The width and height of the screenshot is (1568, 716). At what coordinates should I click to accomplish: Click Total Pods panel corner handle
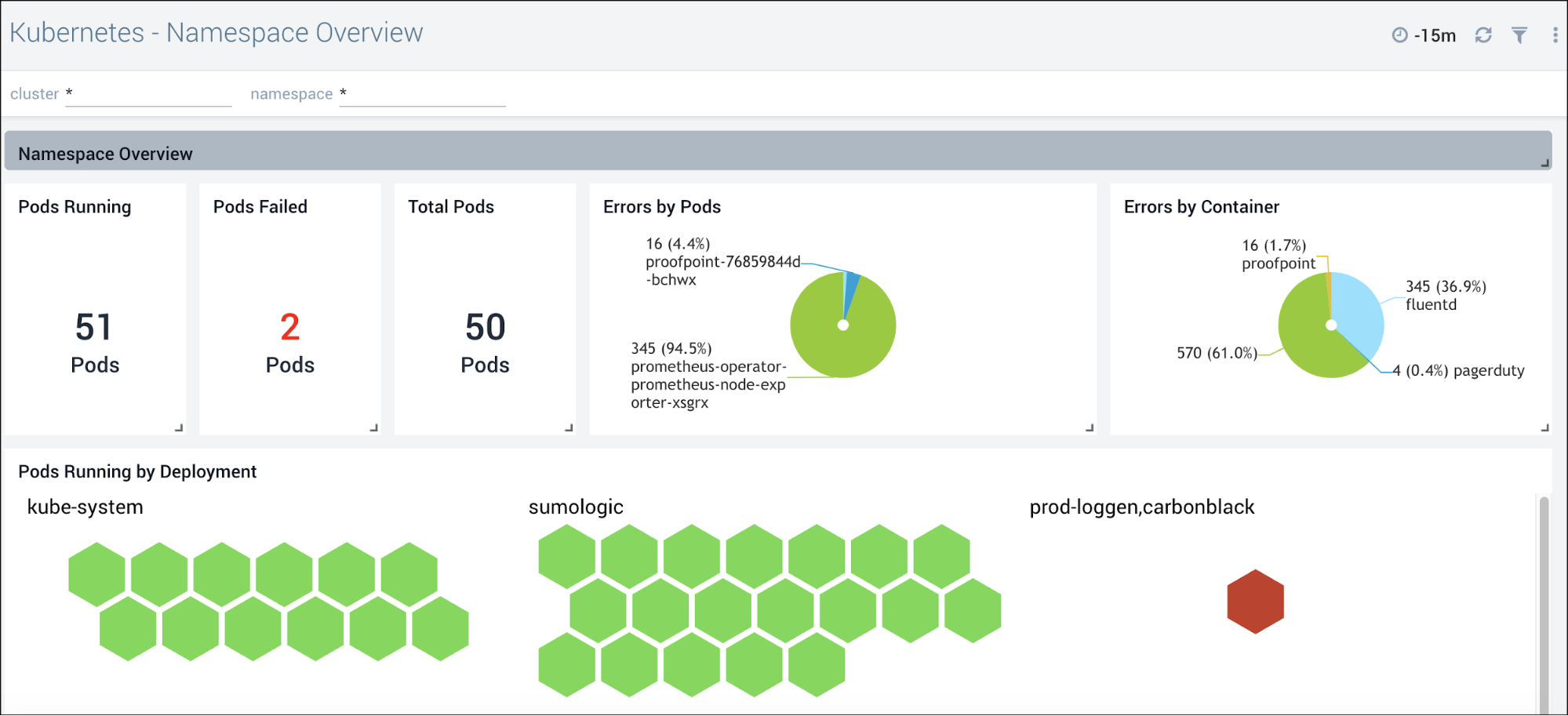click(x=569, y=427)
